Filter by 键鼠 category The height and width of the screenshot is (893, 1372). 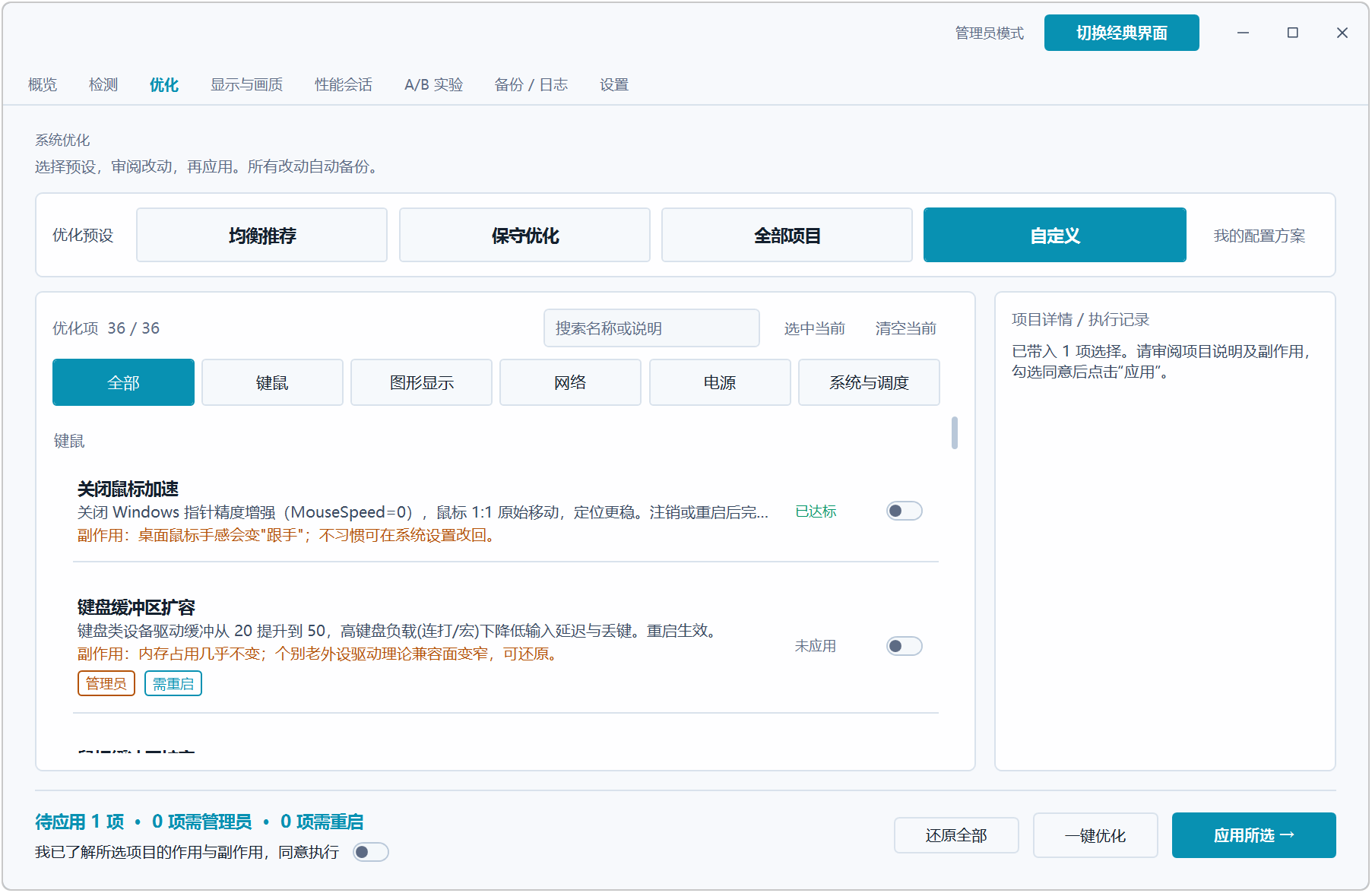[272, 382]
